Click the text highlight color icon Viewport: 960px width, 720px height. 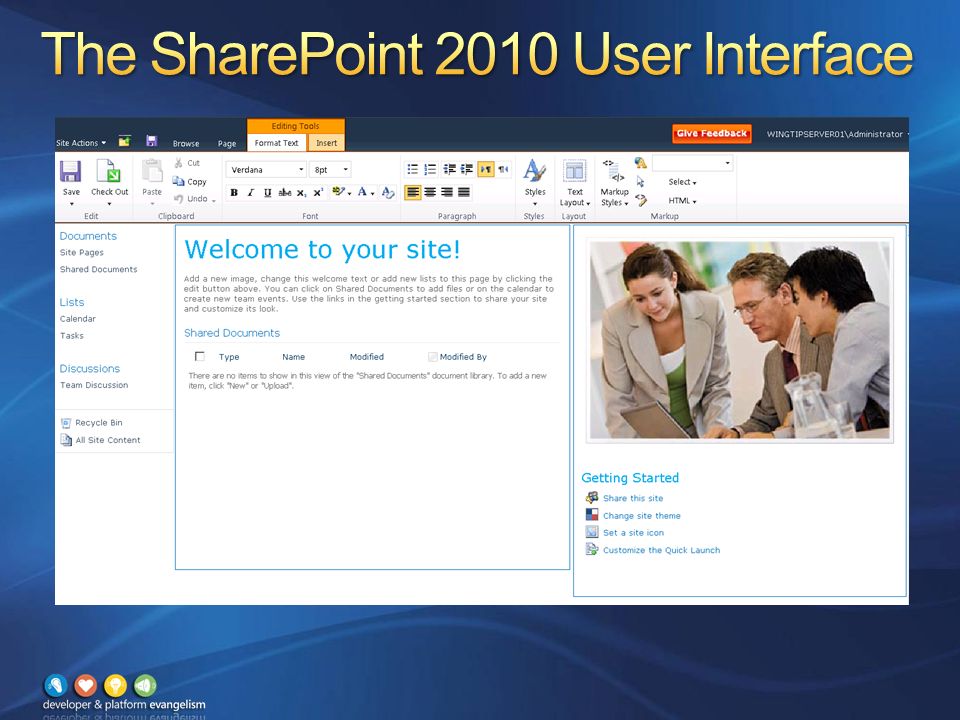click(339, 192)
